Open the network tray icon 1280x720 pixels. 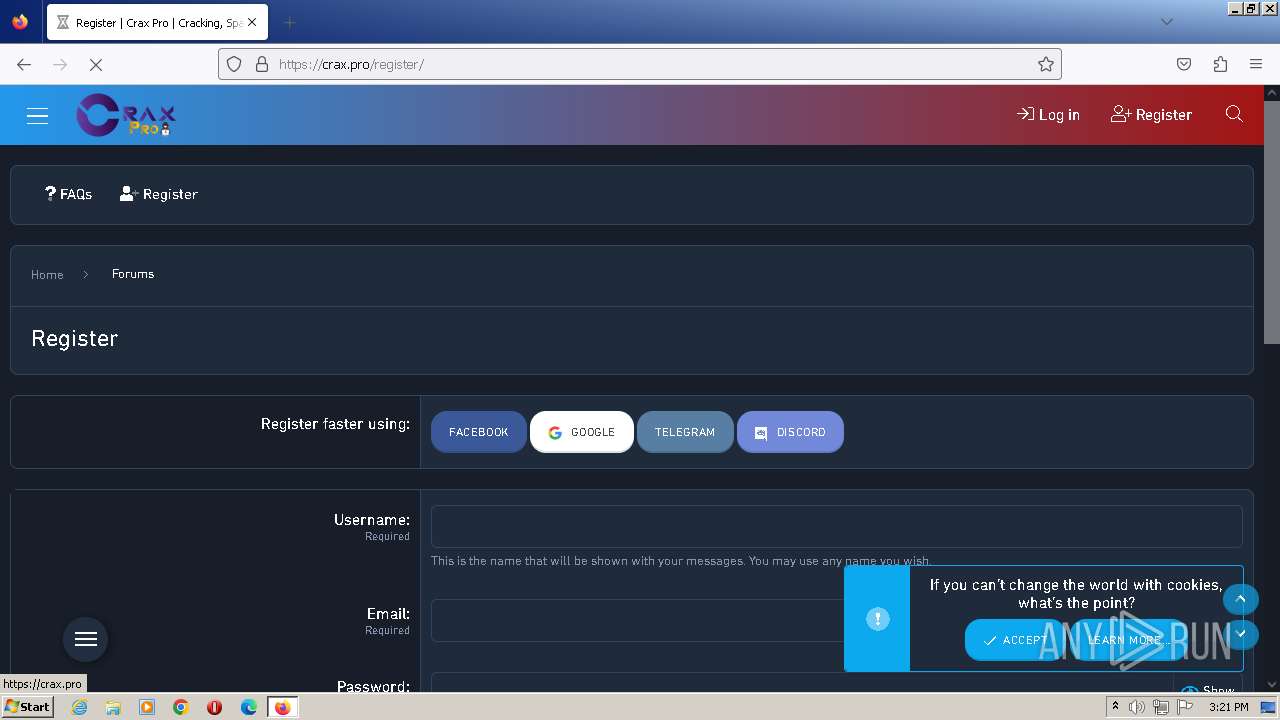click(x=1161, y=707)
